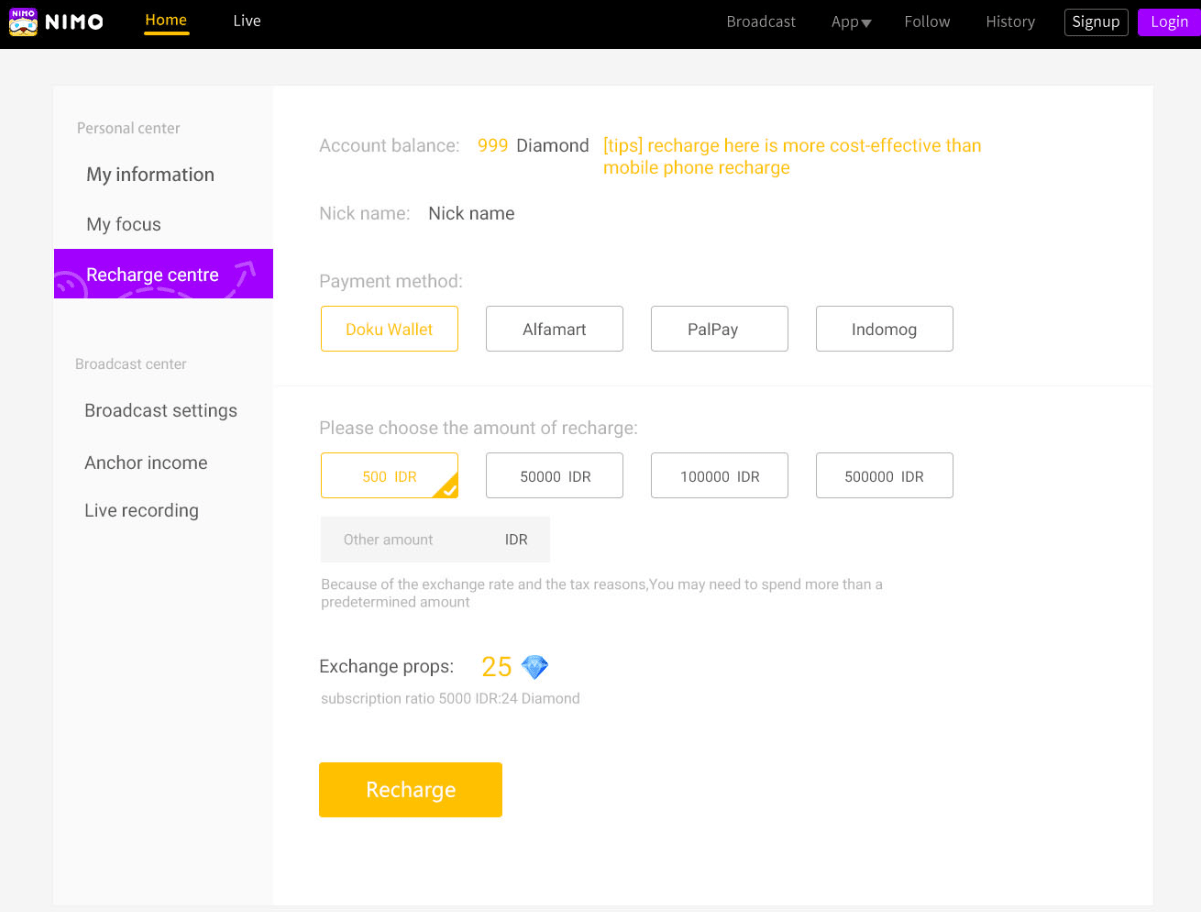The height and width of the screenshot is (912, 1201).
Task: Select Indomog payment method
Action: click(x=884, y=329)
